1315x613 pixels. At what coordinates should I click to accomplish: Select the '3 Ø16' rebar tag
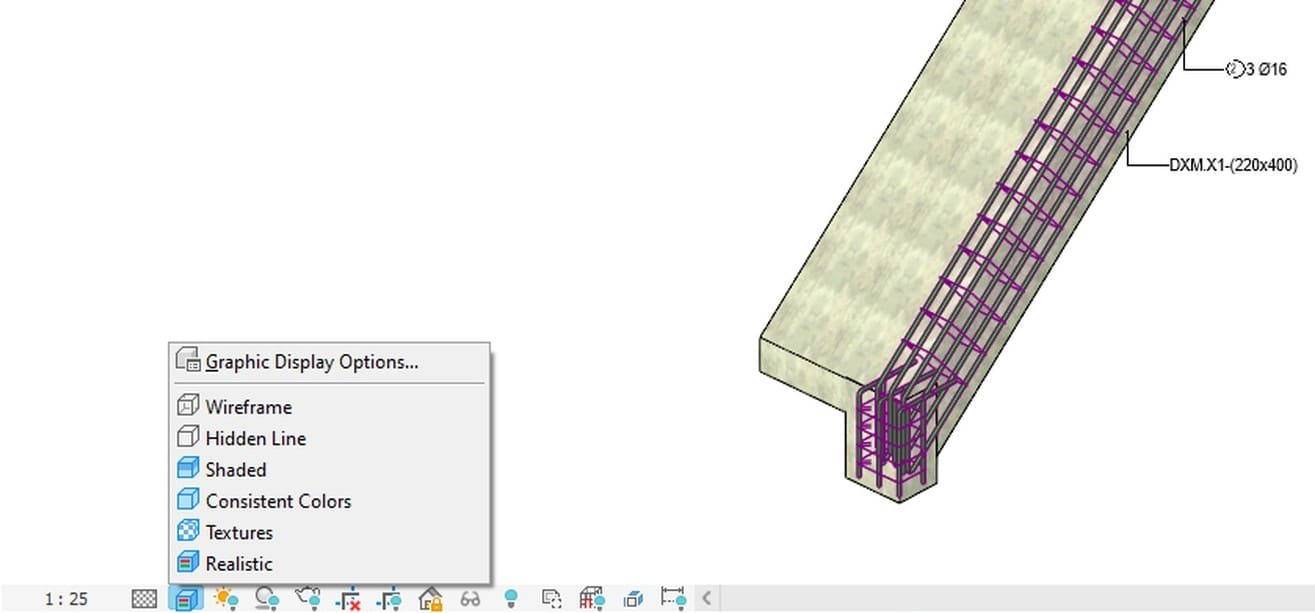pos(1258,70)
